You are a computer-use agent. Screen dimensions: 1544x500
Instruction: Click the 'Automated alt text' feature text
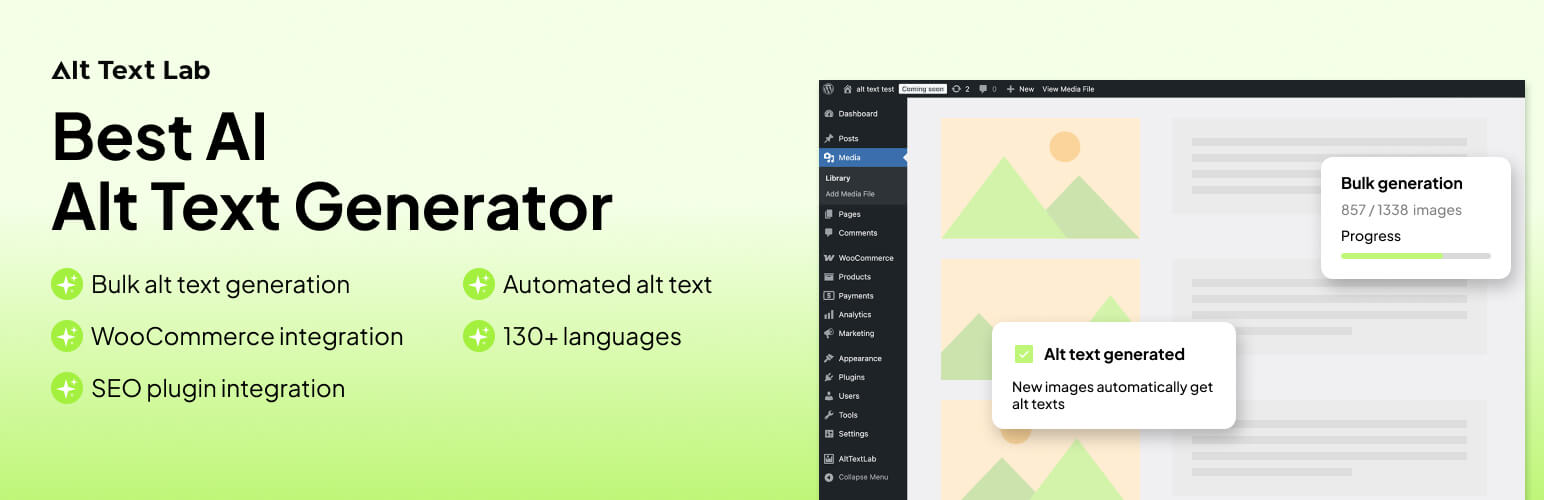[607, 285]
